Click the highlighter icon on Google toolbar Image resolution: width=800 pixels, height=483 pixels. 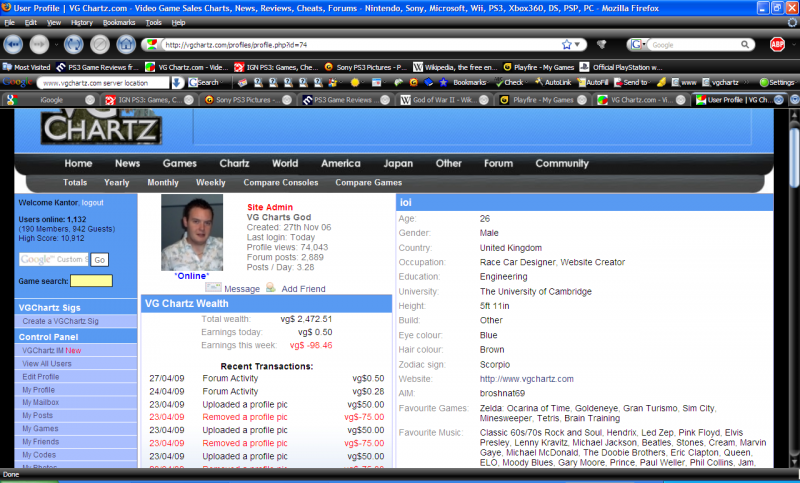tap(661, 83)
